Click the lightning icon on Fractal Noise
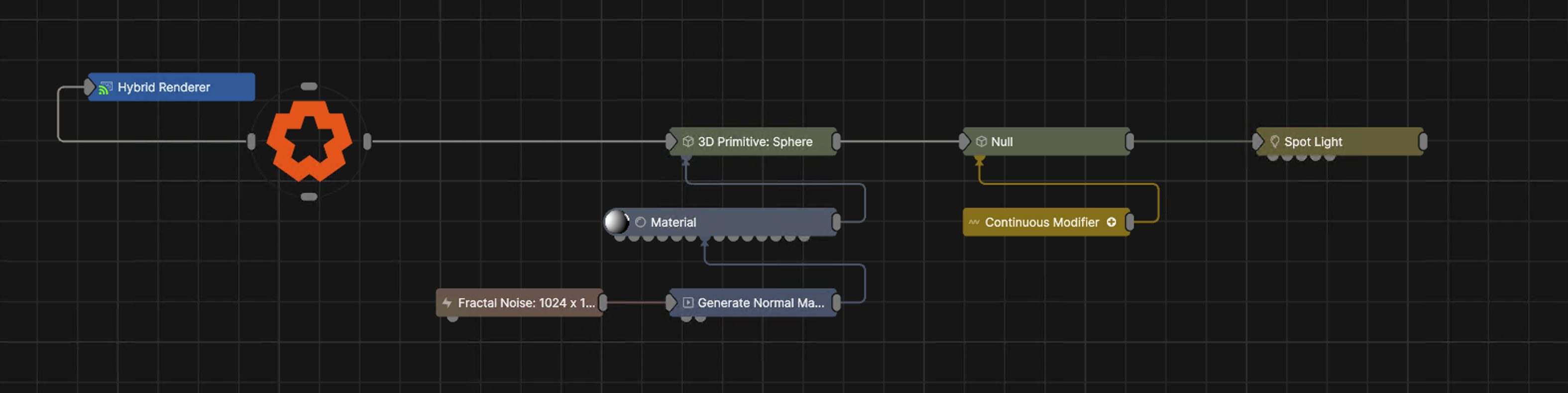Image resolution: width=1568 pixels, height=393 pixels. [x=447, y=303]
